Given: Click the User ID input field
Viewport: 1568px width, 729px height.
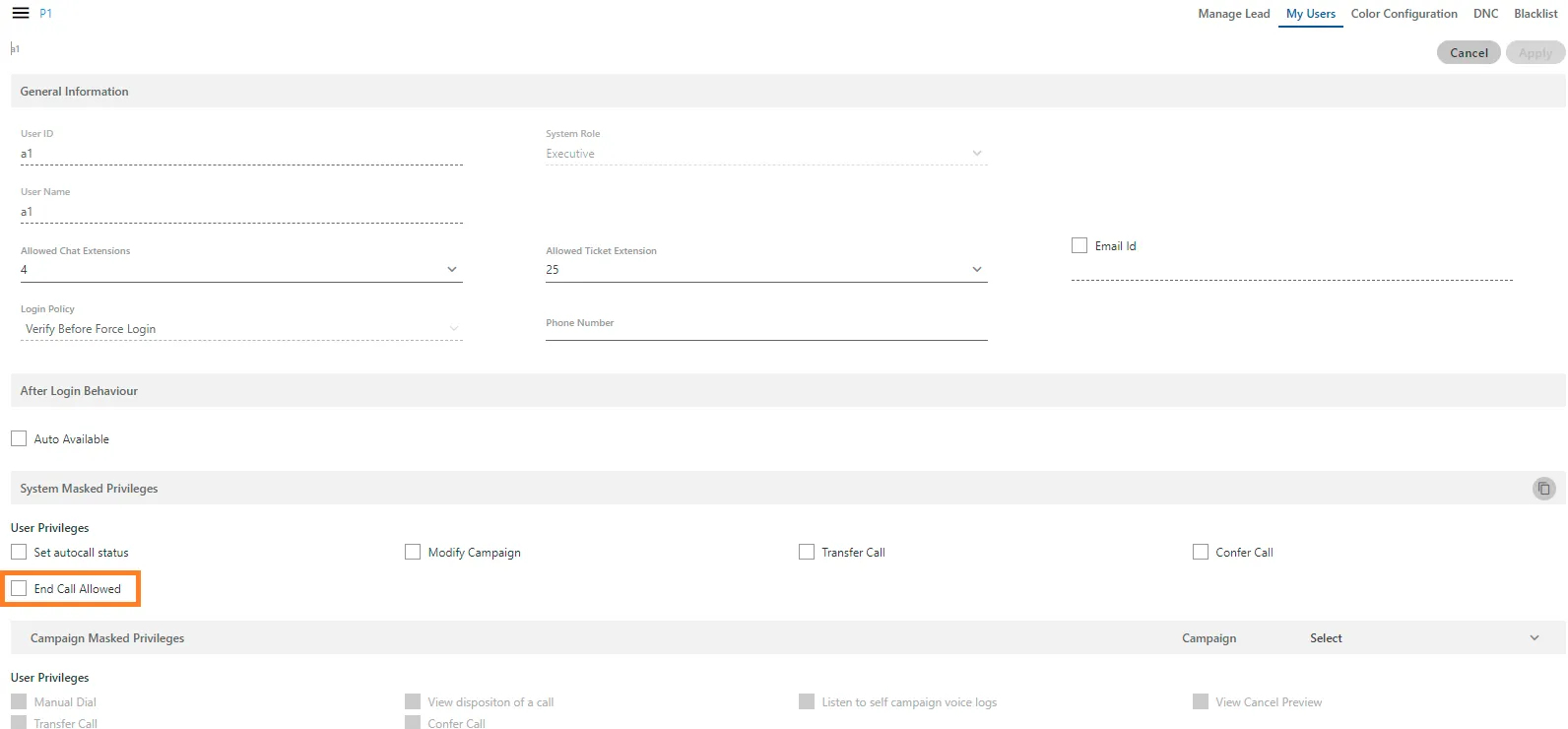Looking at the screenshot, I should tap(241, 154).
